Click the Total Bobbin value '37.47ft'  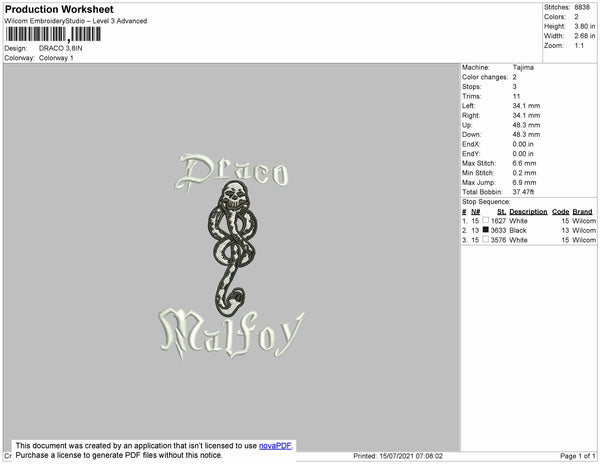(523, 192)
